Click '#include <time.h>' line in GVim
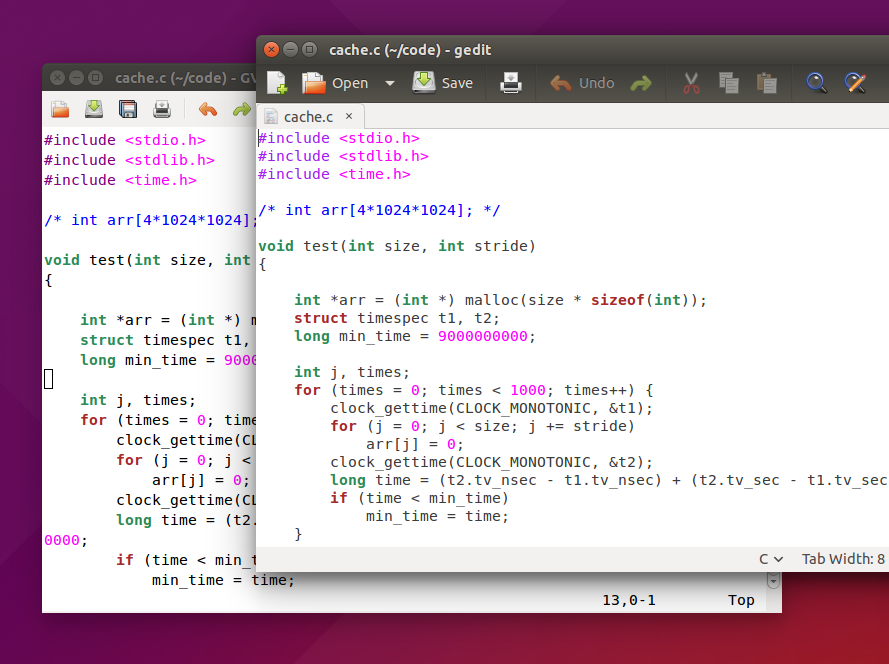This screenshot has width=889, height=664. click(121, 180)
